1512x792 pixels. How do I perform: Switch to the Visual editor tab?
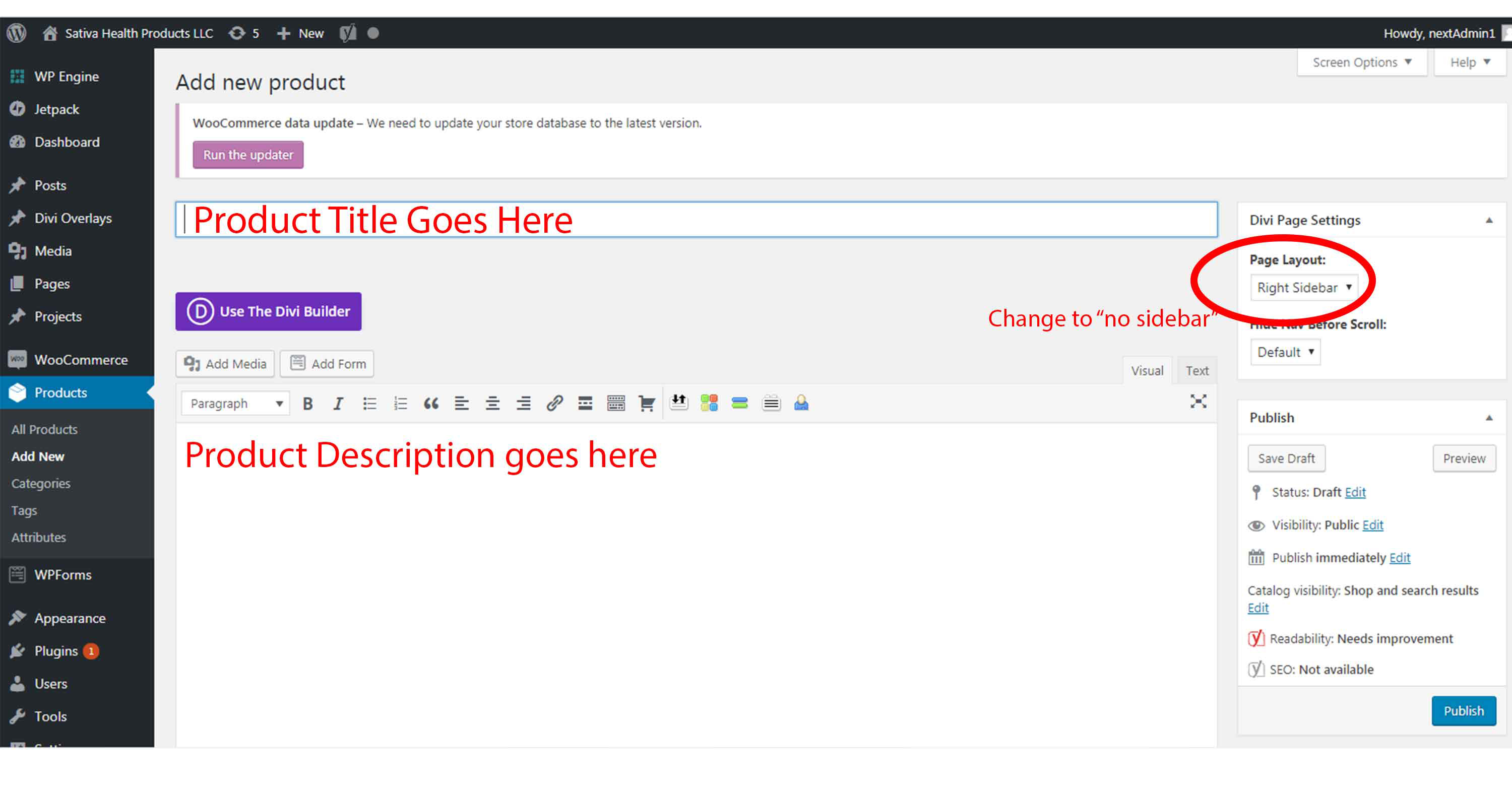[1147, 371]
